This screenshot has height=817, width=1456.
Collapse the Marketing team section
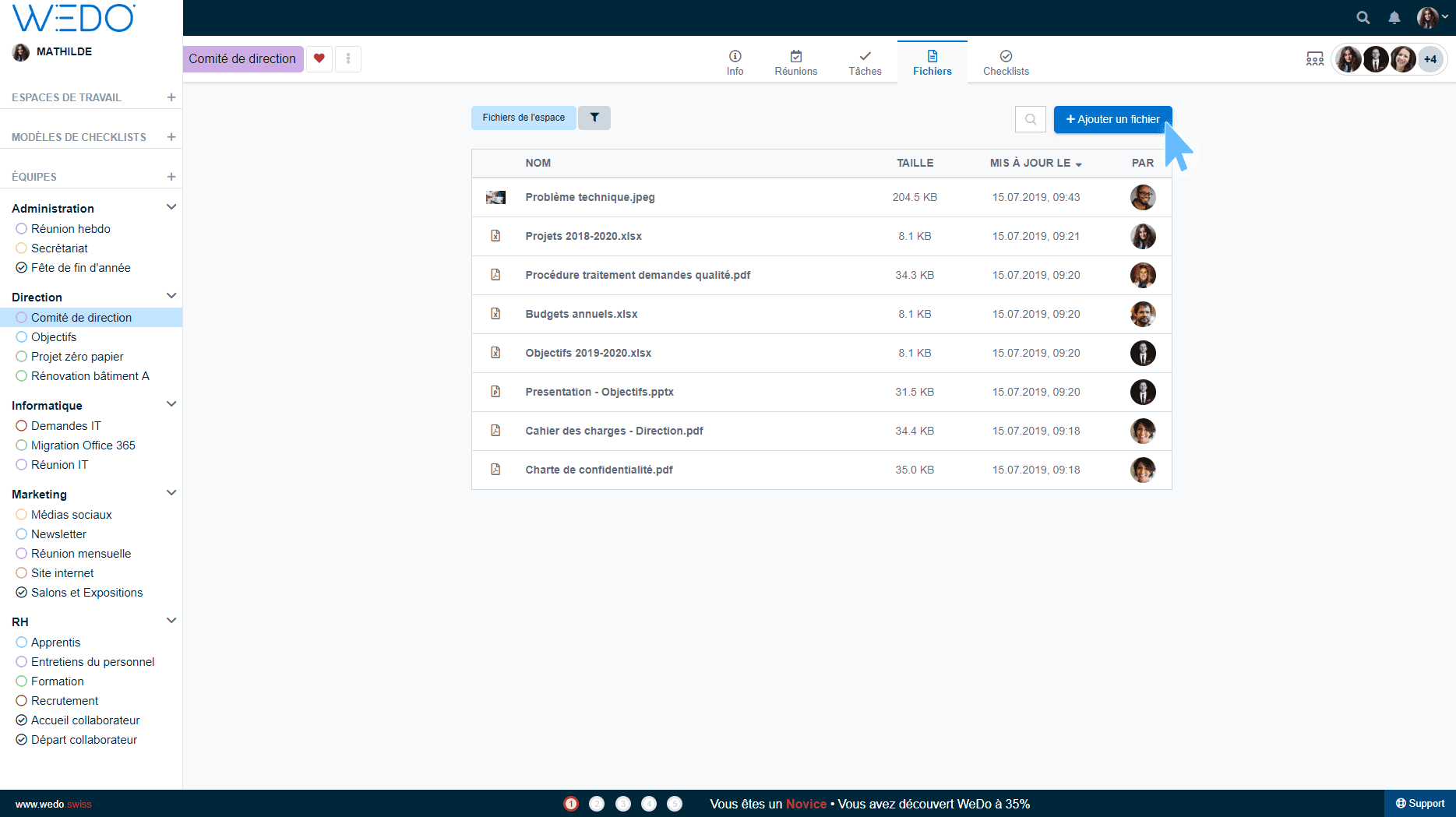(x=171, y=493)
